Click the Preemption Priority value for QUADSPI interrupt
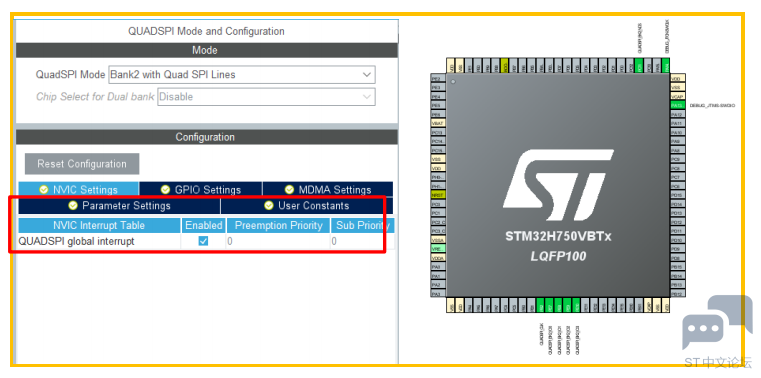The image size is (761, 378). 279,241
